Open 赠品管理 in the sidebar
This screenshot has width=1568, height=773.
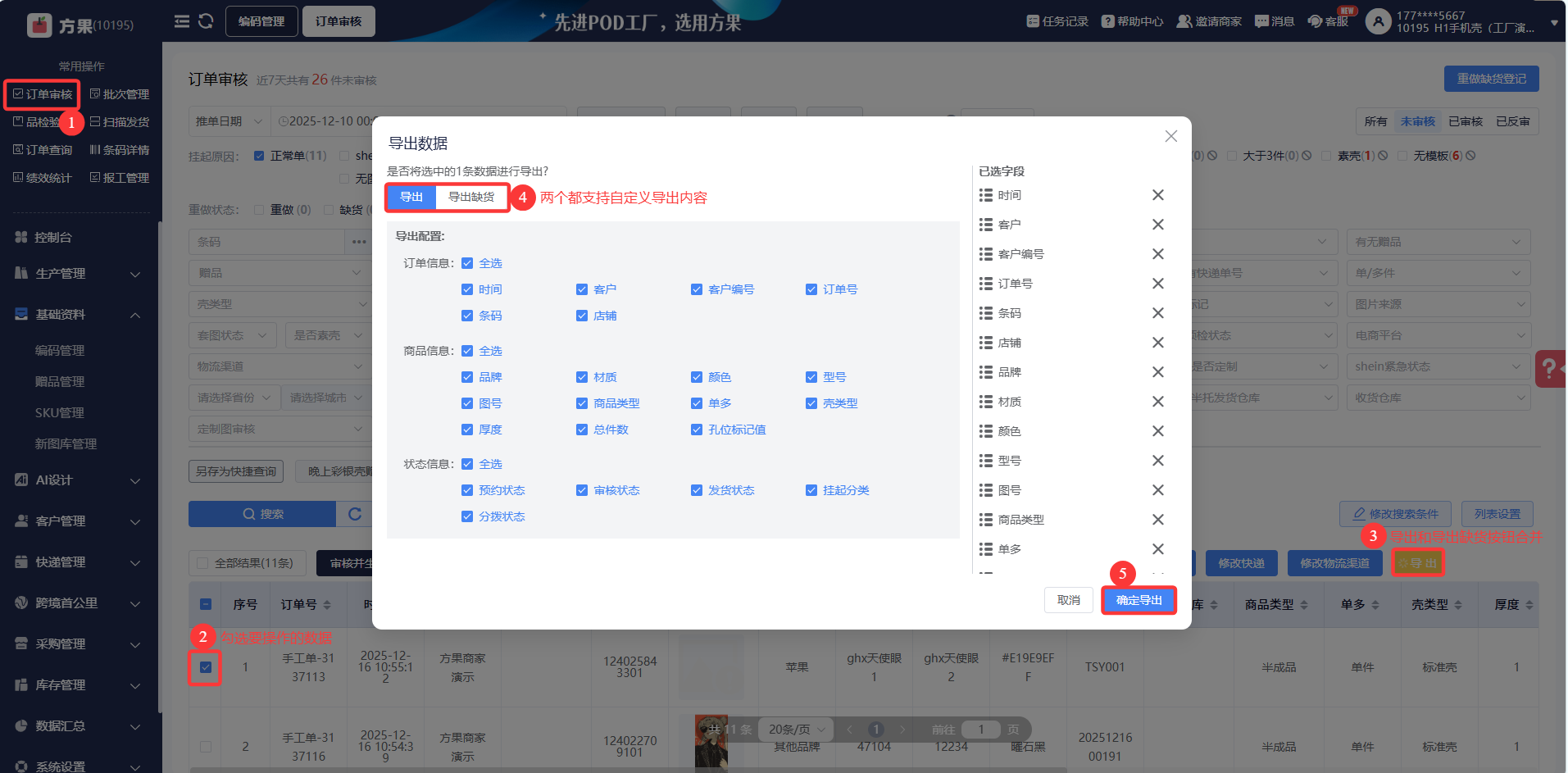pos(60,382)
